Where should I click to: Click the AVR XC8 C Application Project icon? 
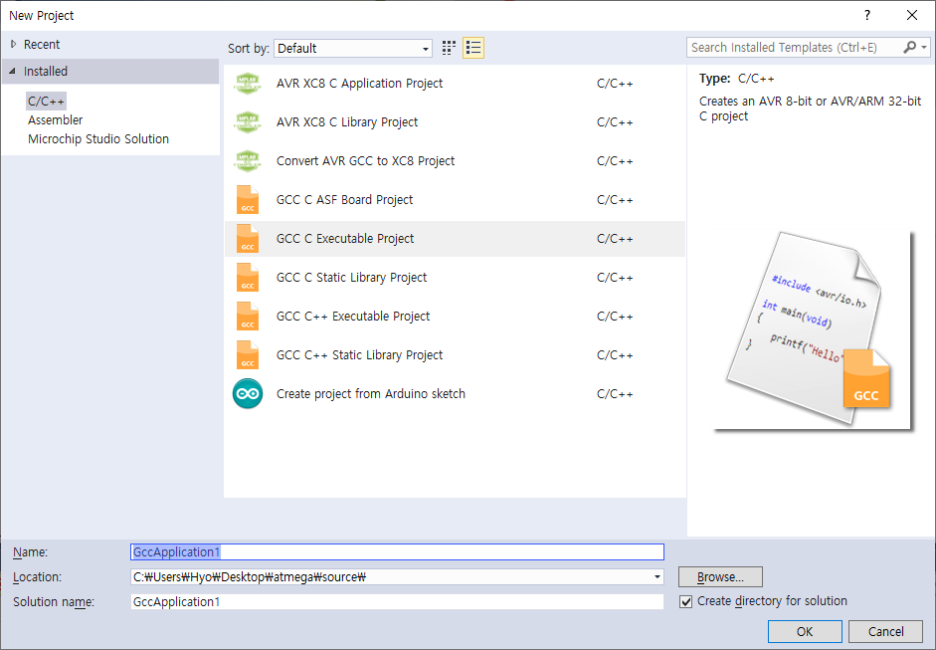tap(248, 84)
